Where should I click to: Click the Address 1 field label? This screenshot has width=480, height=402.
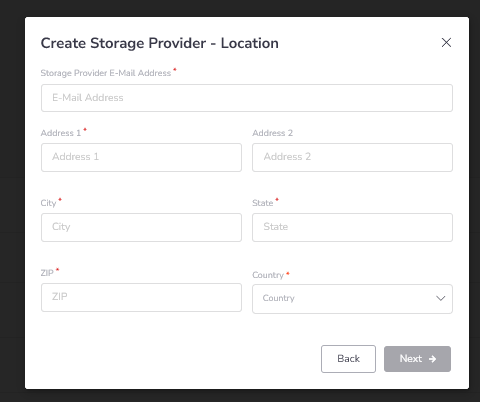click(61, 133)
